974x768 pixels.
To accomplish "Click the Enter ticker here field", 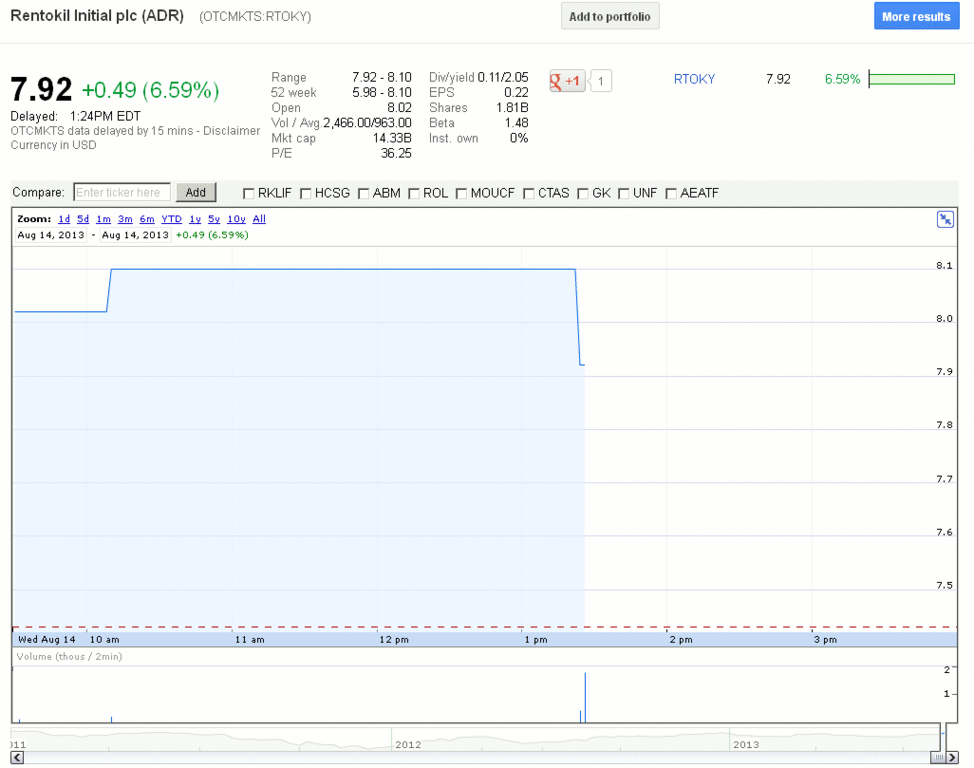I will point(122,193).
